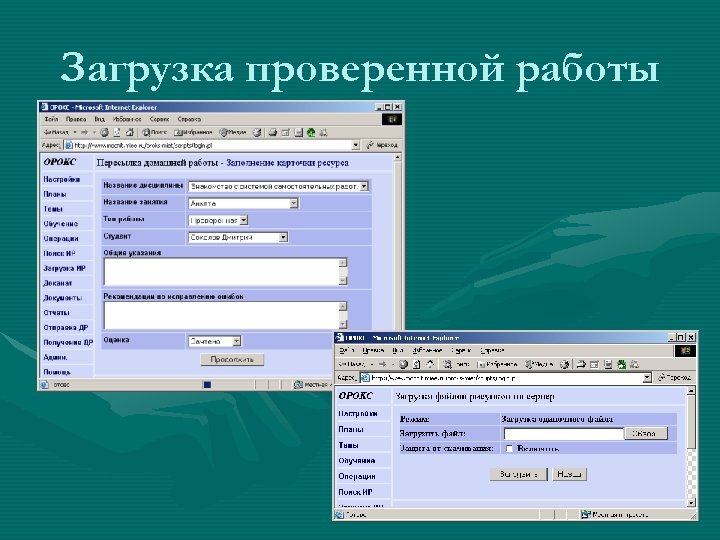Viewport: 720px width, 540px height.
Task: Expand address bar dropdown in upper window
Action: [355, 145]
